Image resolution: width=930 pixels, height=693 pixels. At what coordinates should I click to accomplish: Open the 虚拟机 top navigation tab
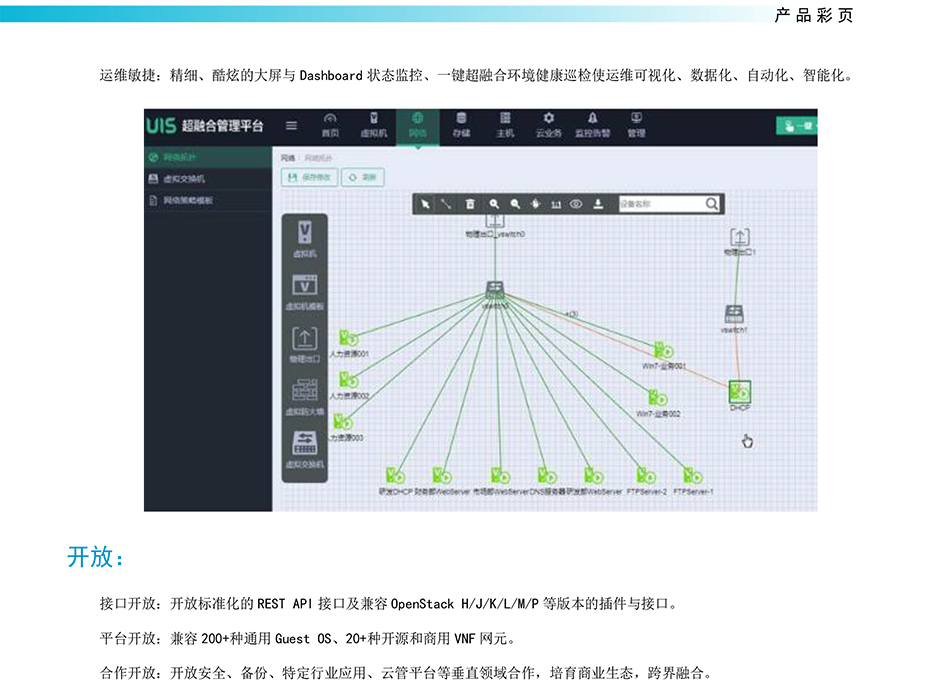374,125
